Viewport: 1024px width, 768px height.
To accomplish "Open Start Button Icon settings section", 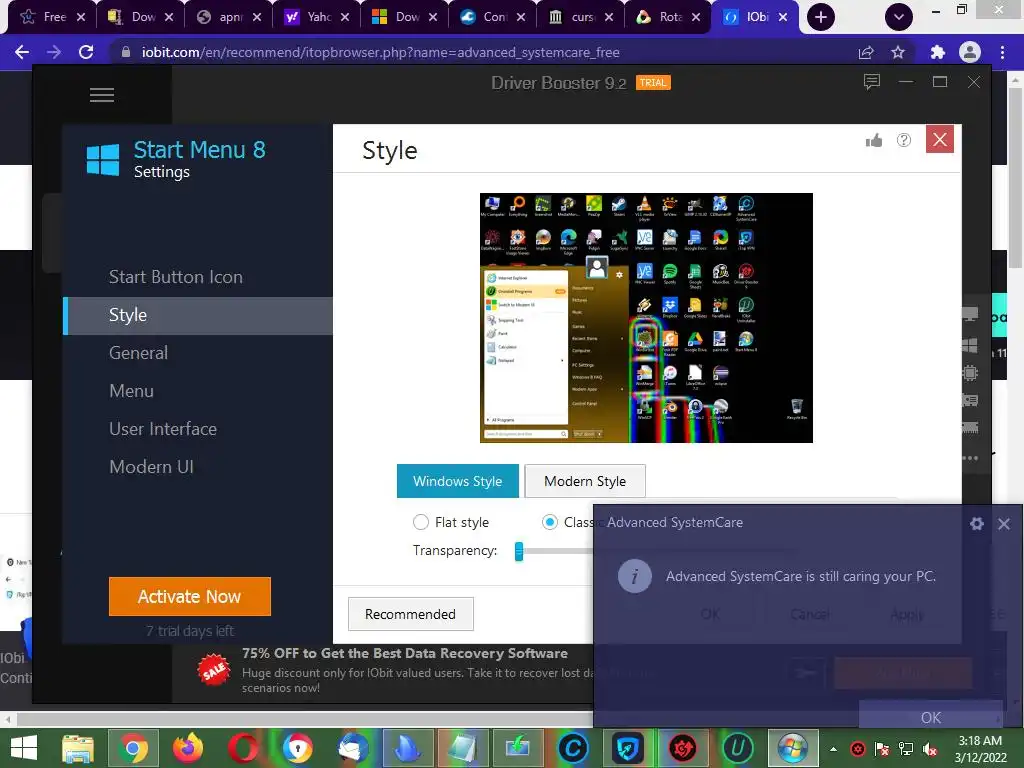I will (176, 277).
